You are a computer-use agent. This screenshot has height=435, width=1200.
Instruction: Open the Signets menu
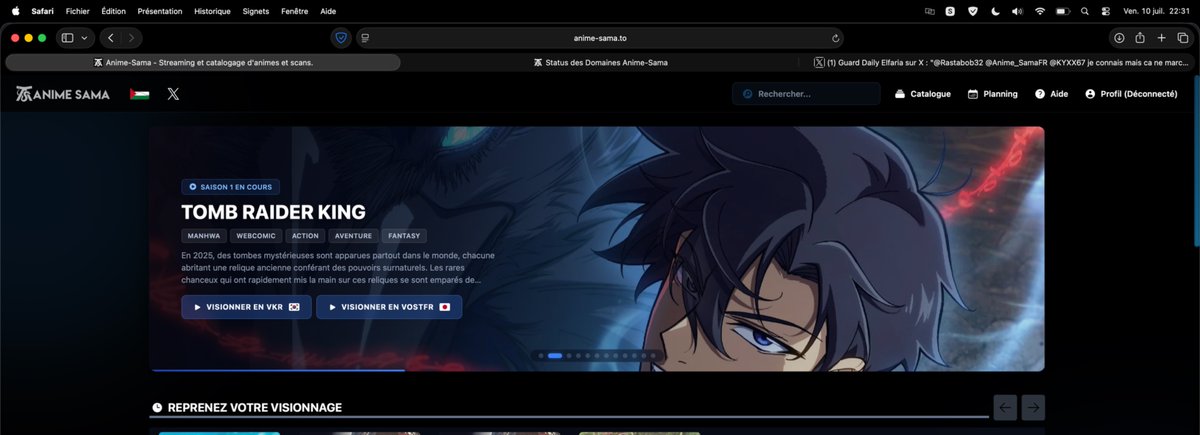coord(256,11)
